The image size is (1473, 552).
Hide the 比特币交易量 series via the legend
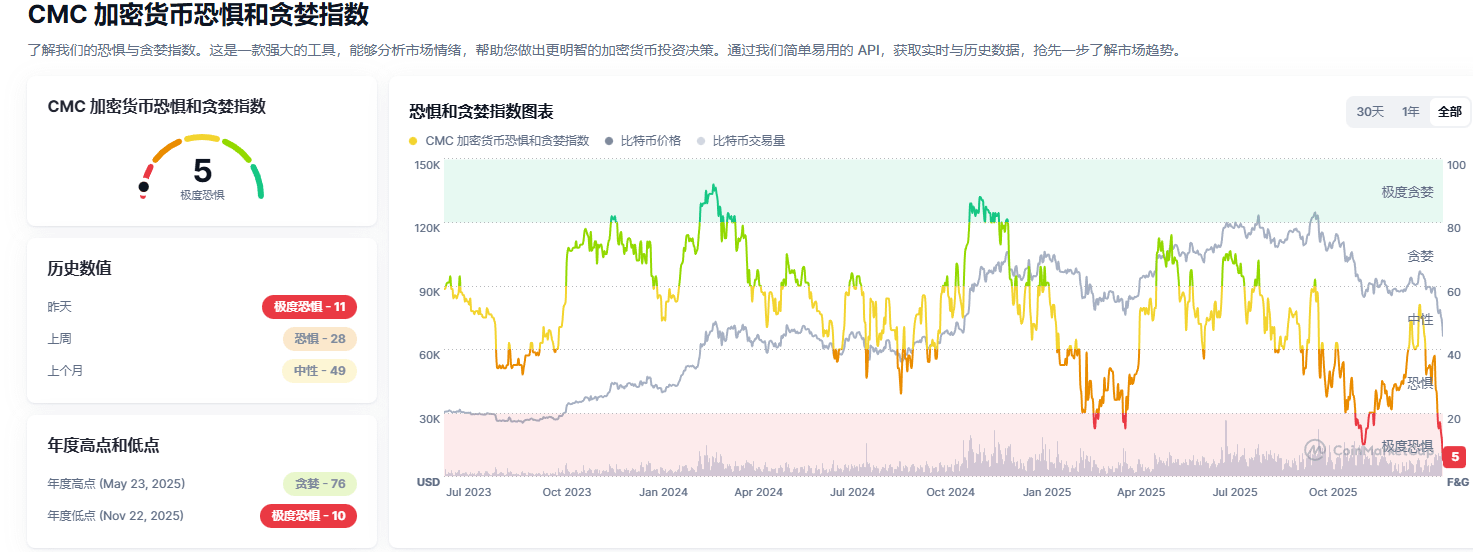741,141
